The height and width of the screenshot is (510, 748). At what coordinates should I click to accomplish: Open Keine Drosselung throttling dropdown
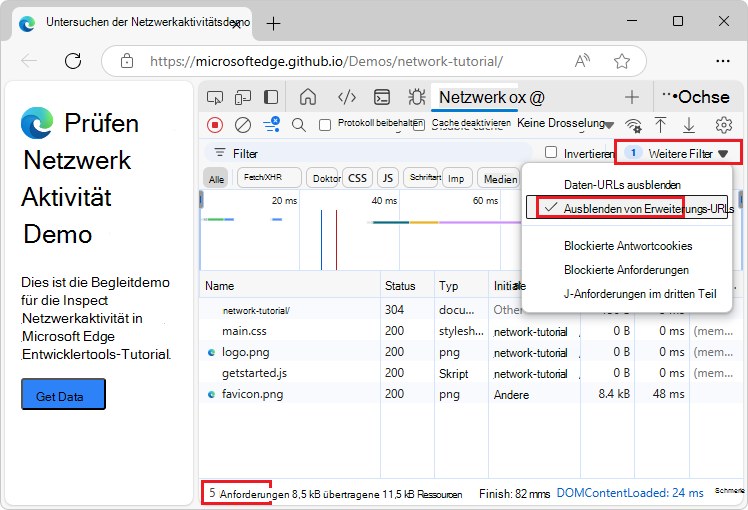pos(565,124)
